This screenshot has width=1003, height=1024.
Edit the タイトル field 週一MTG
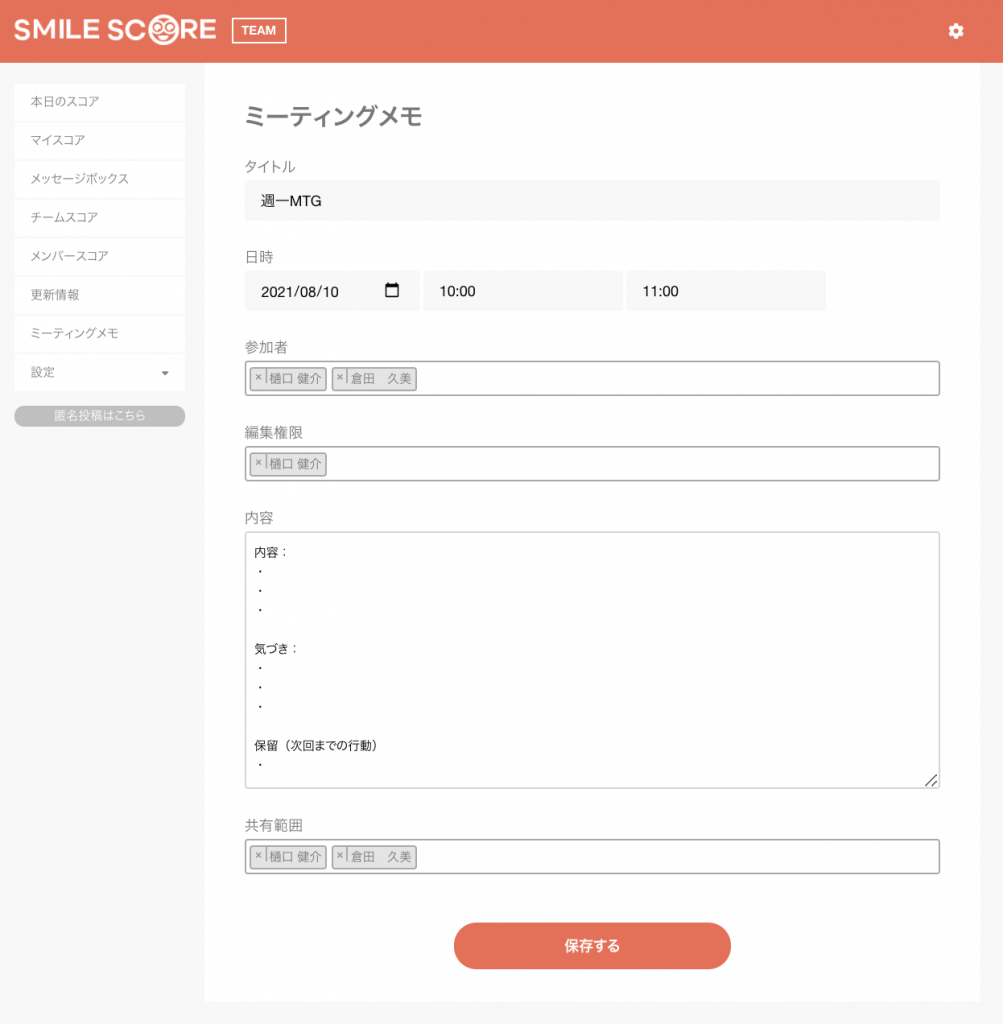[592, 201]
